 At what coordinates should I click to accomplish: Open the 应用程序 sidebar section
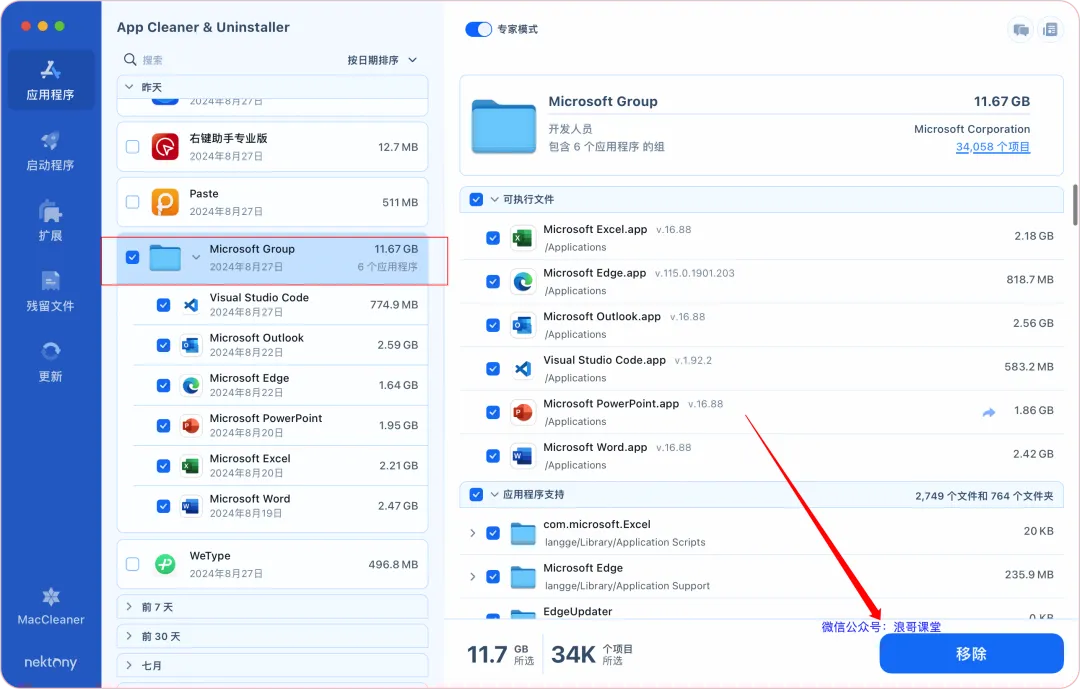click(50, 81)
